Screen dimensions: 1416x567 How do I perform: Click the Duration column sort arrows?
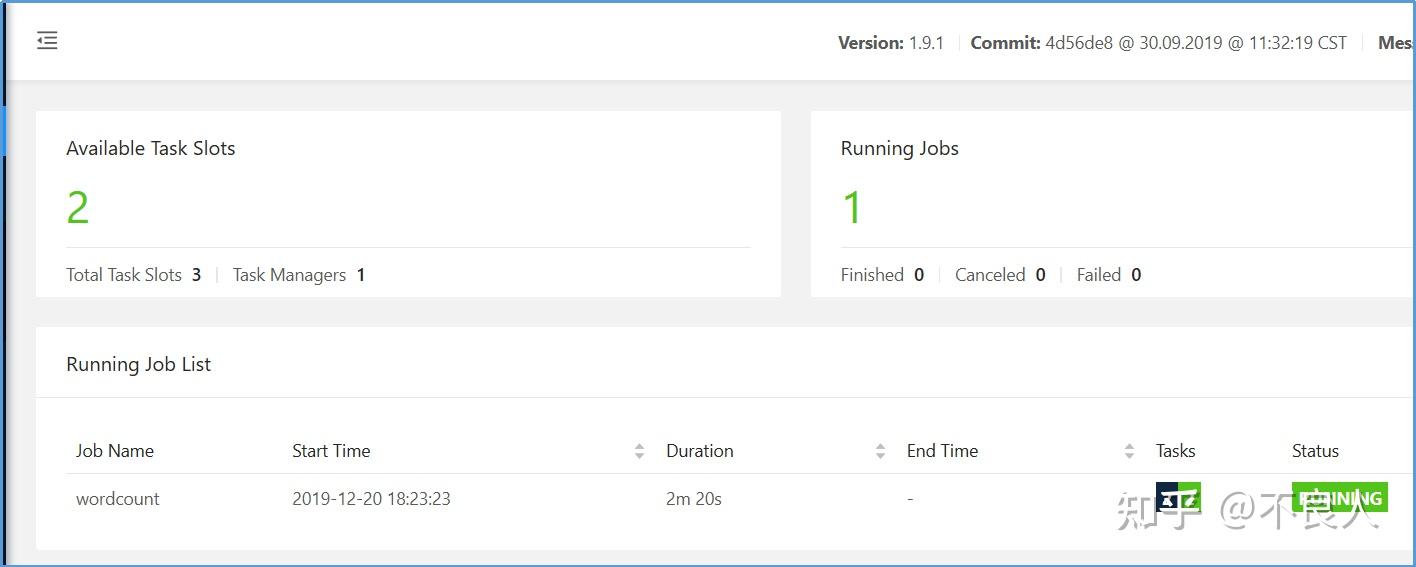coord(880,451)
